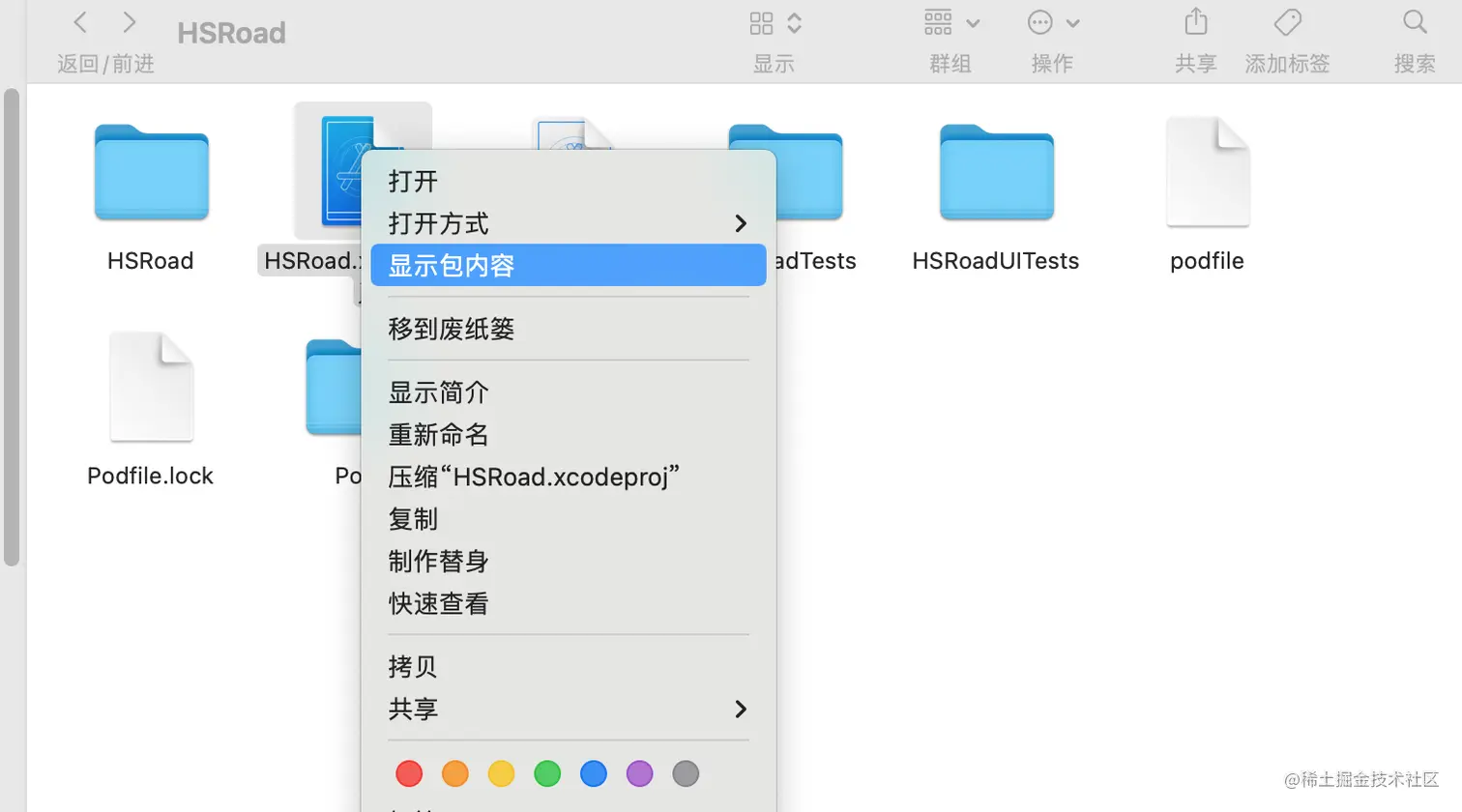Apply the yellow tag color

[501, 773]
